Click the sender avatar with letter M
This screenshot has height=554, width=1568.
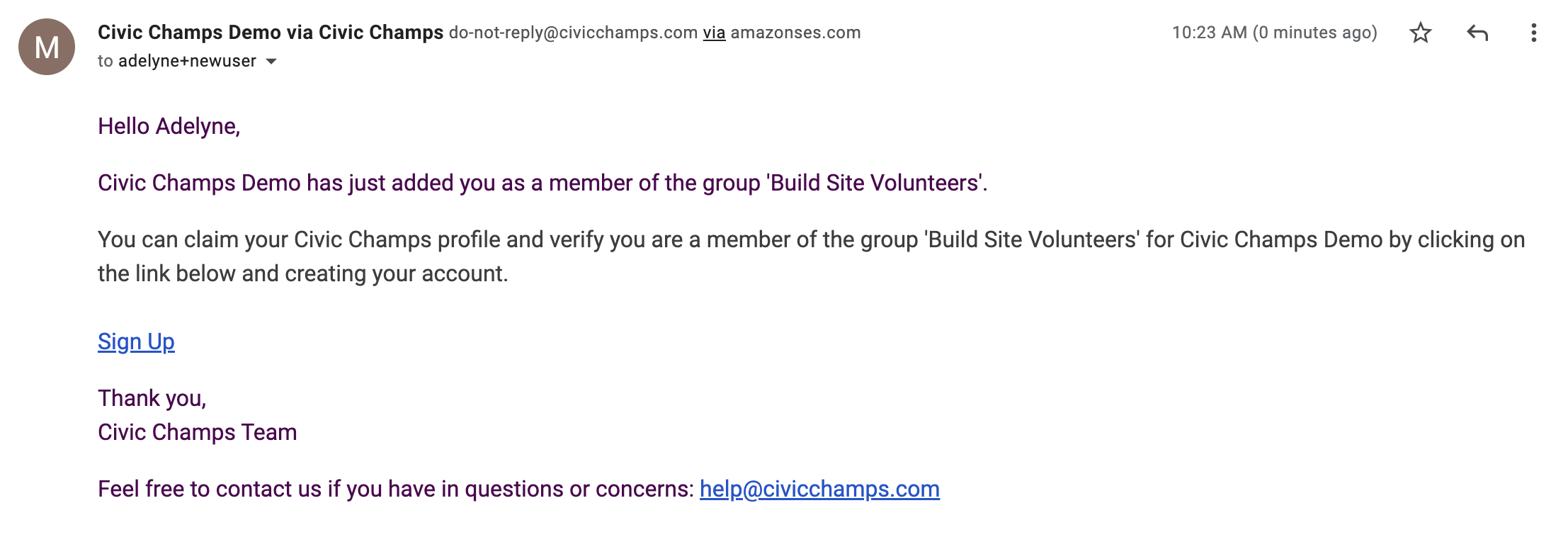pos(47,47)
